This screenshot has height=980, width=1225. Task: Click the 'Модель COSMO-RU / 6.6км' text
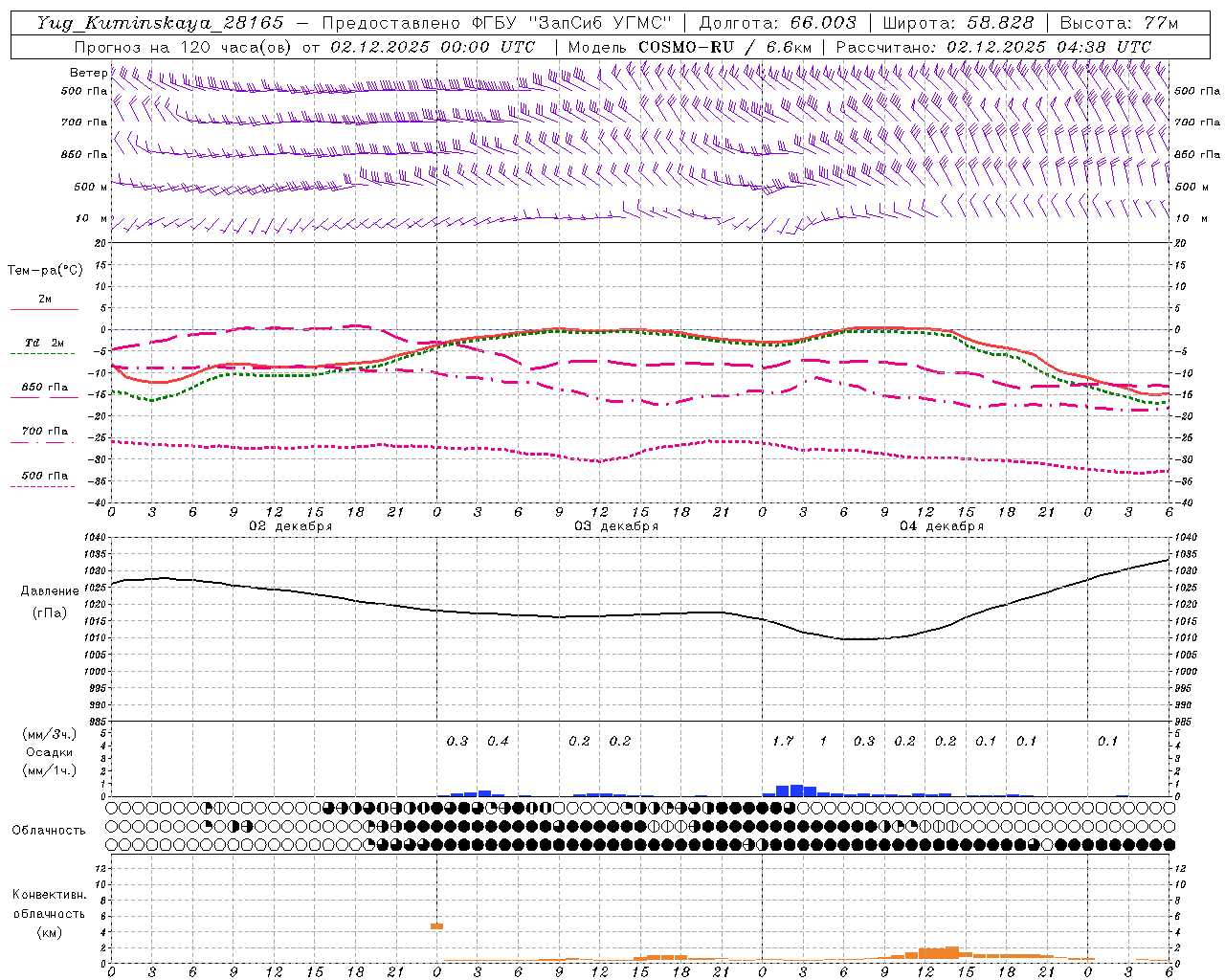tap(690, 47)
